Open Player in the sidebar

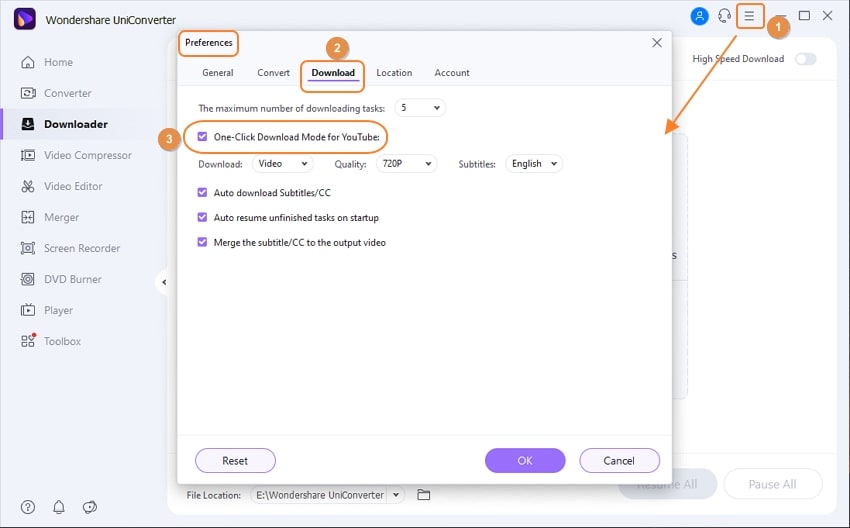point(58,310)
